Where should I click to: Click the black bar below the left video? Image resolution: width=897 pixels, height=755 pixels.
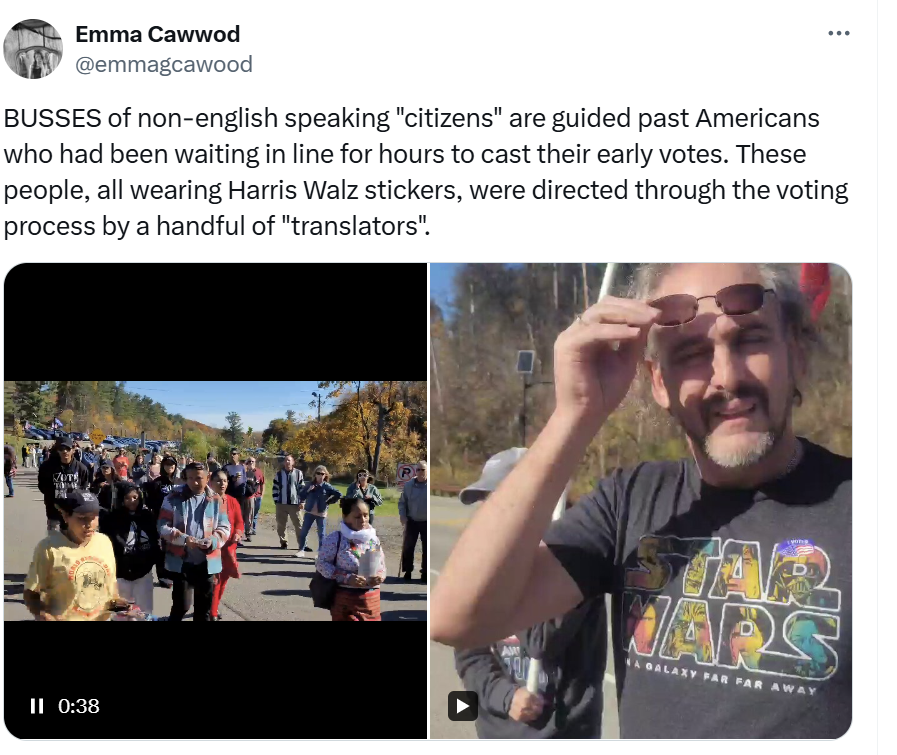click(x=215, y=680)
